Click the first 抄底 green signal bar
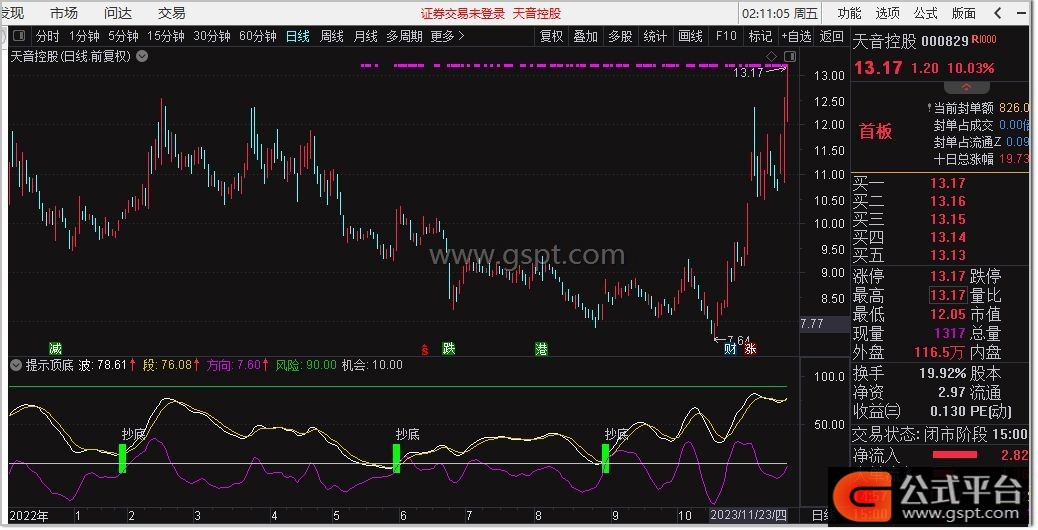 [x=122, y=459]
